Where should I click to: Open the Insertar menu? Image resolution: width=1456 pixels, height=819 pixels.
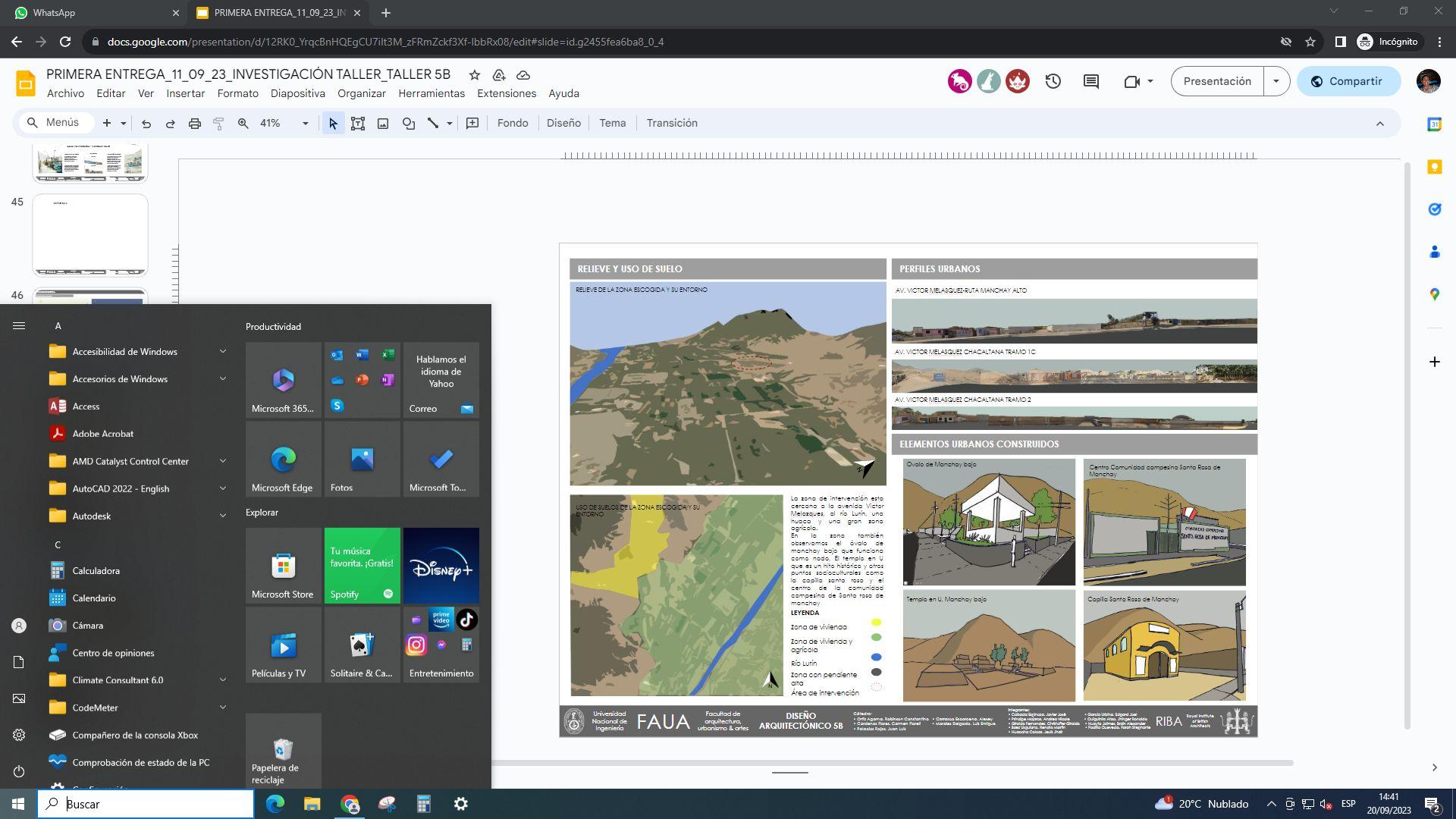(185, 93)
